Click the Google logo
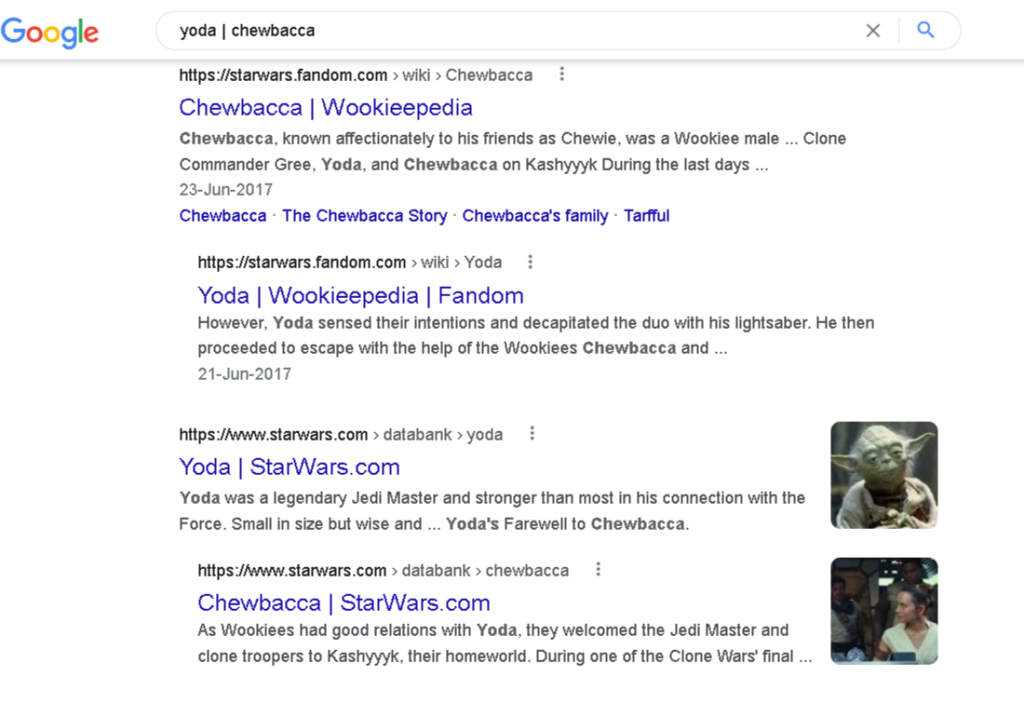This screenshot has width=1024, height=704. click(50, 32)
